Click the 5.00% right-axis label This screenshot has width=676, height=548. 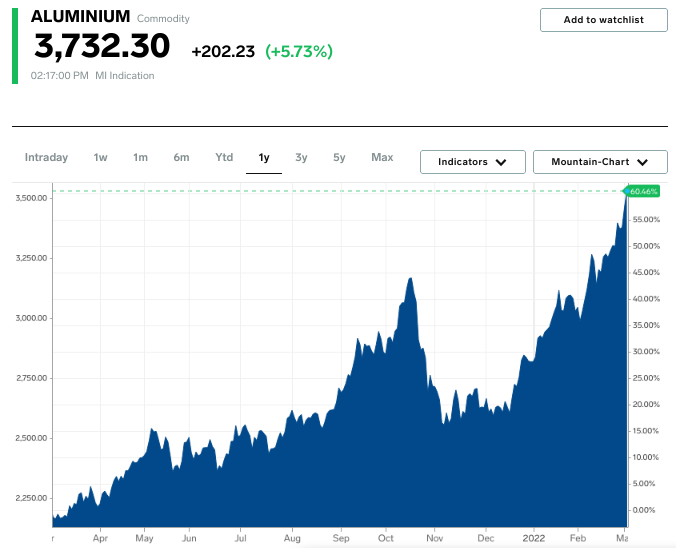[644, 484]
